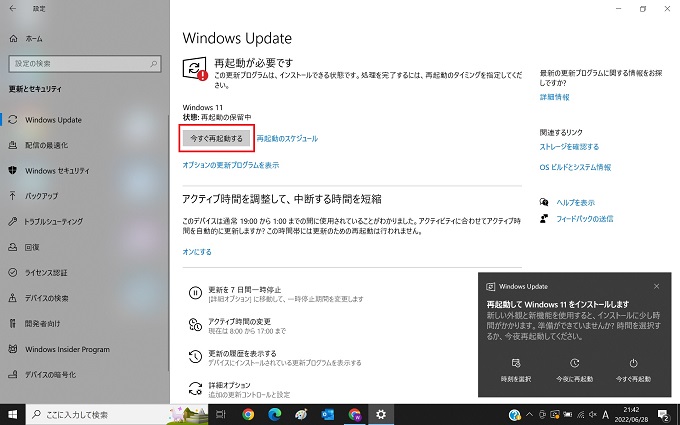Select アクティブ時間の変更 option

click(237, 326)
